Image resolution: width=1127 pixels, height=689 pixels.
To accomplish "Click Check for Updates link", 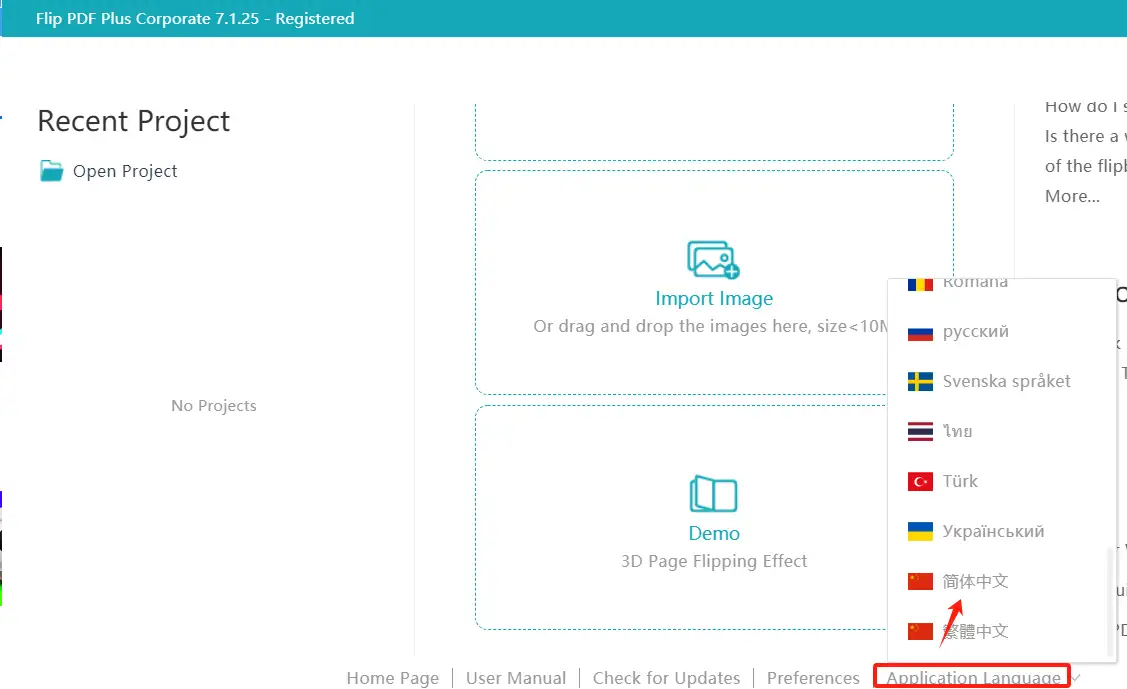I will tap(666, 678).
